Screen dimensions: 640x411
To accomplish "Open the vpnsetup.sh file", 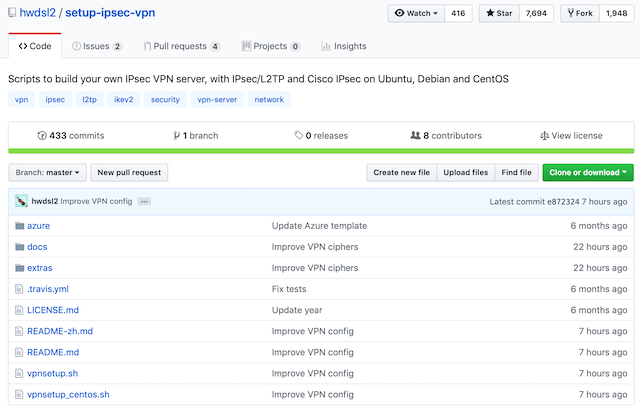I will coord(53,373).
